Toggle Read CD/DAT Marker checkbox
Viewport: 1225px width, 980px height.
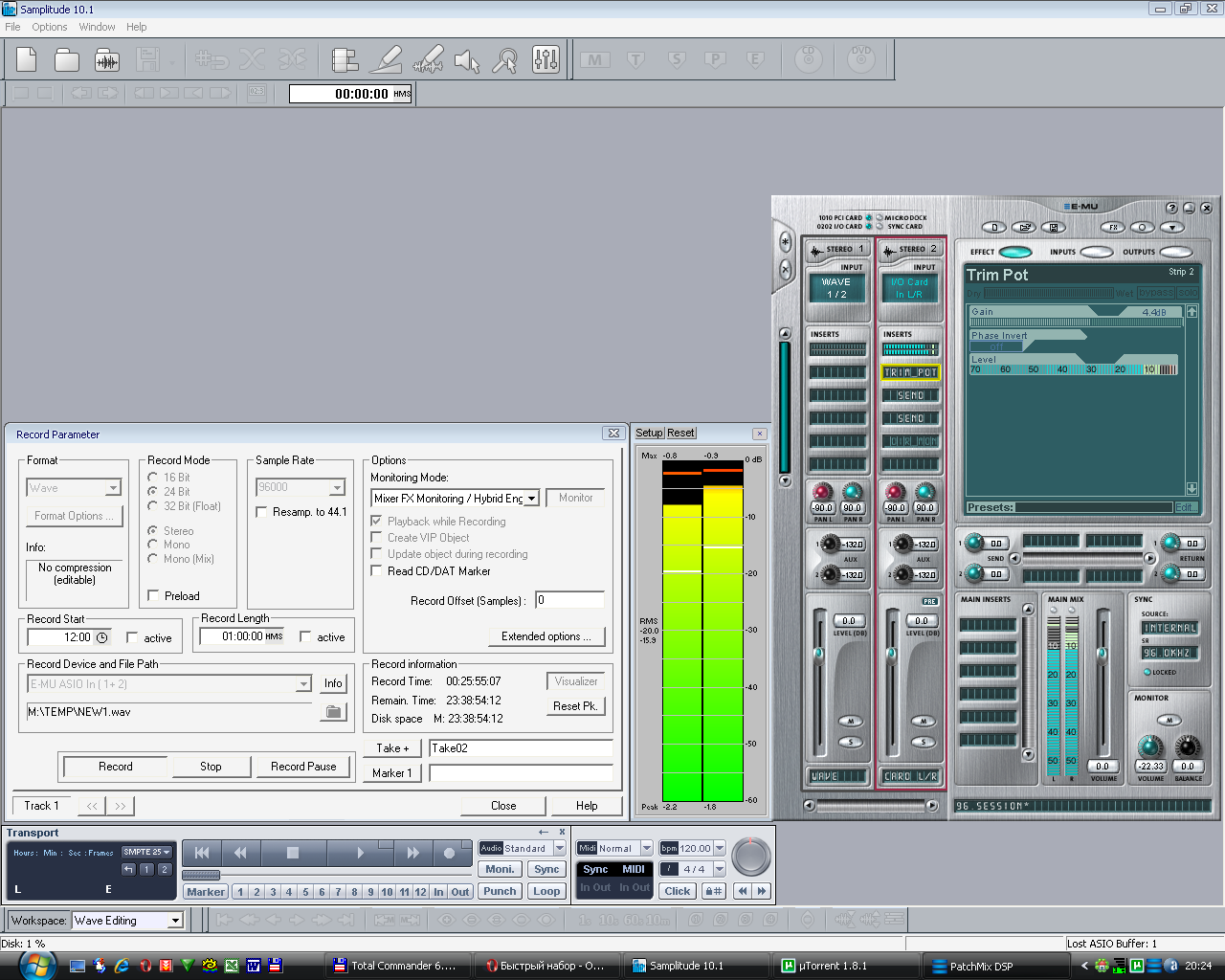coord(377,570)
